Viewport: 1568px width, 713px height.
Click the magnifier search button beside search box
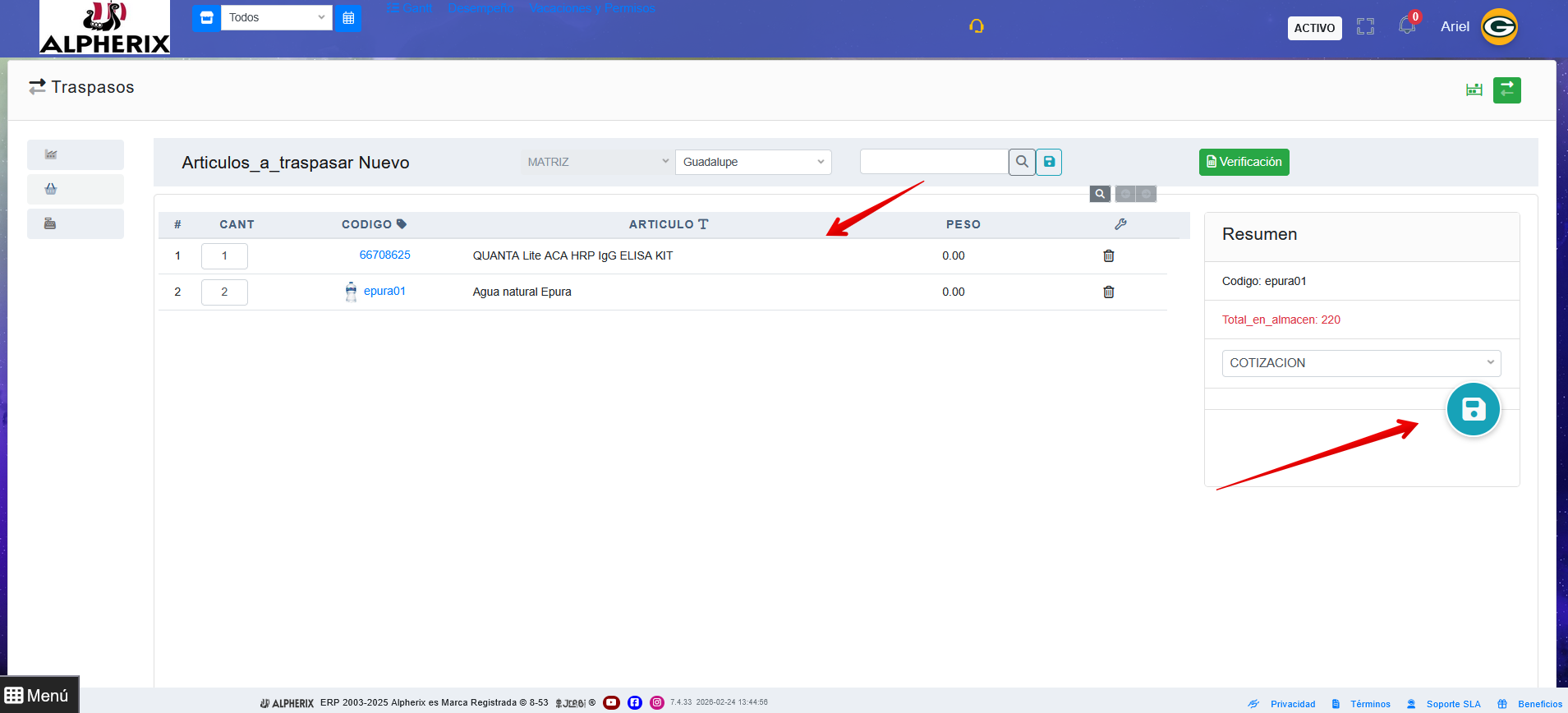[x=1022, y=162]
